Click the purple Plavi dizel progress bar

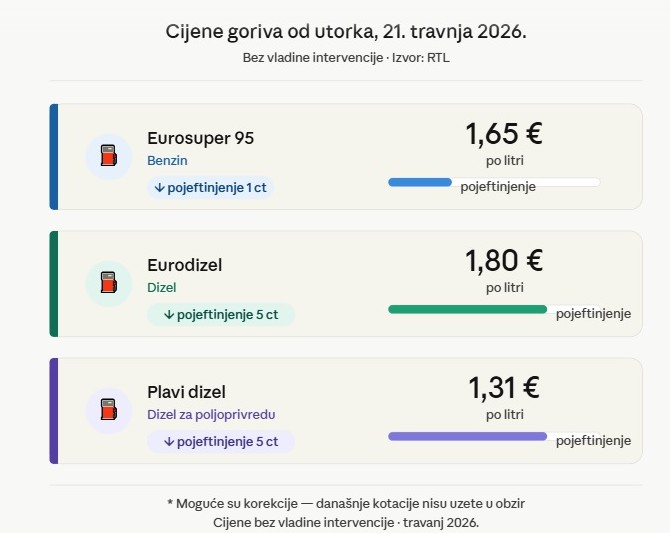click(x=467, y=436)
